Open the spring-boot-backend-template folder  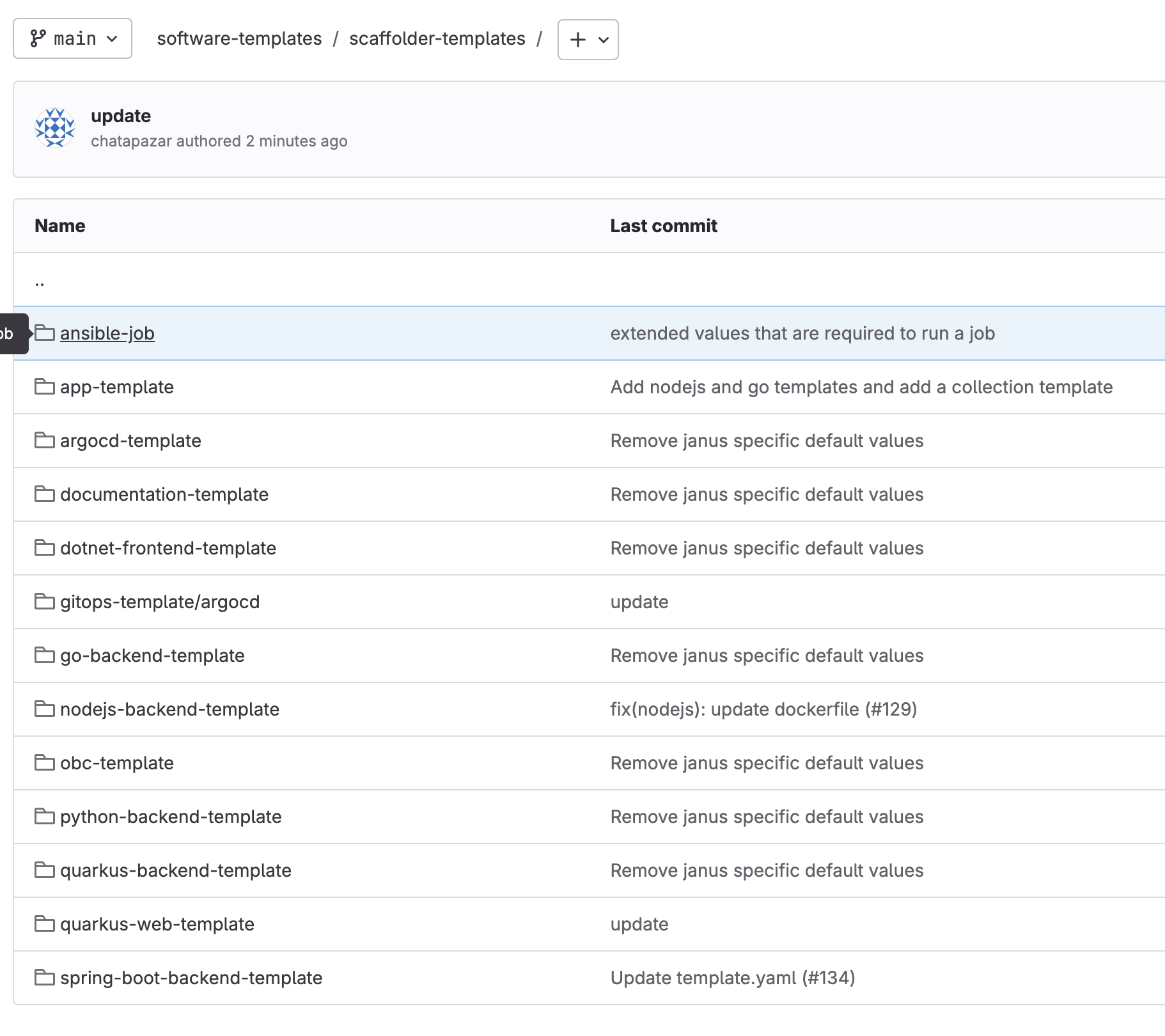pos(191,978)
